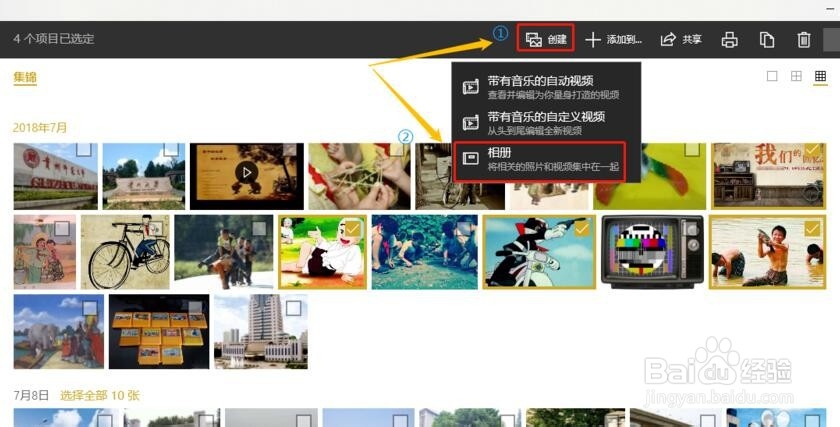Tick checkbox on string game hands photo

396,149
